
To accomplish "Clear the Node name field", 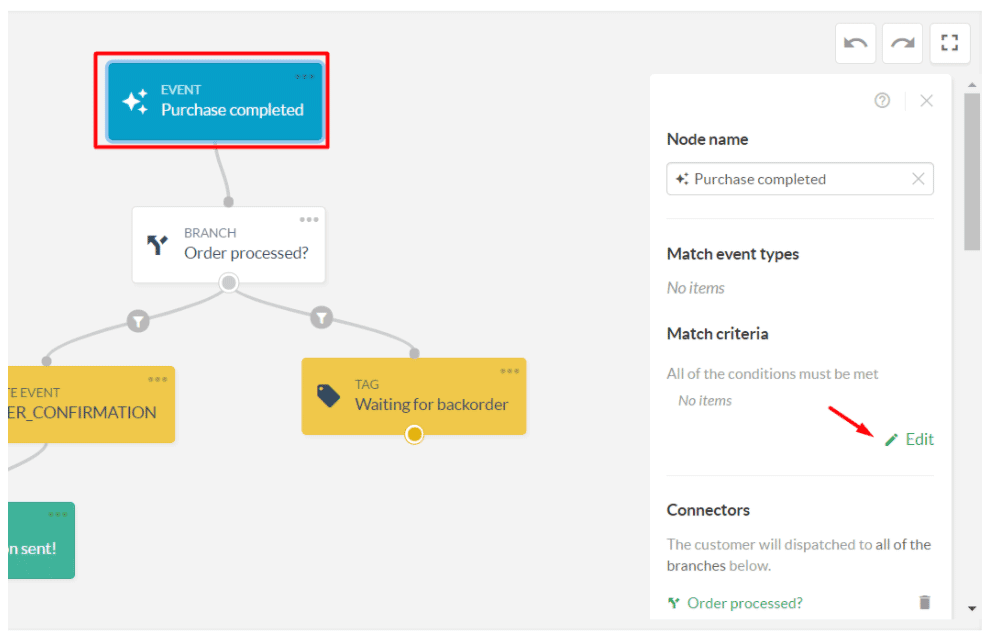I will point(918,179).
